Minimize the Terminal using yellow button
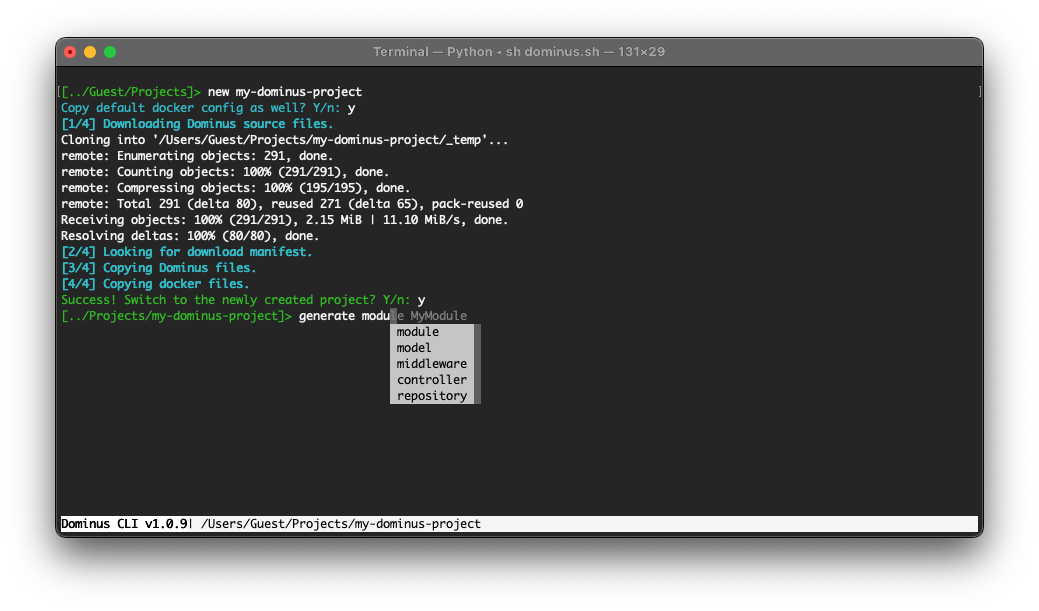This screenshot has height=611, width=1039. (90, 52)
